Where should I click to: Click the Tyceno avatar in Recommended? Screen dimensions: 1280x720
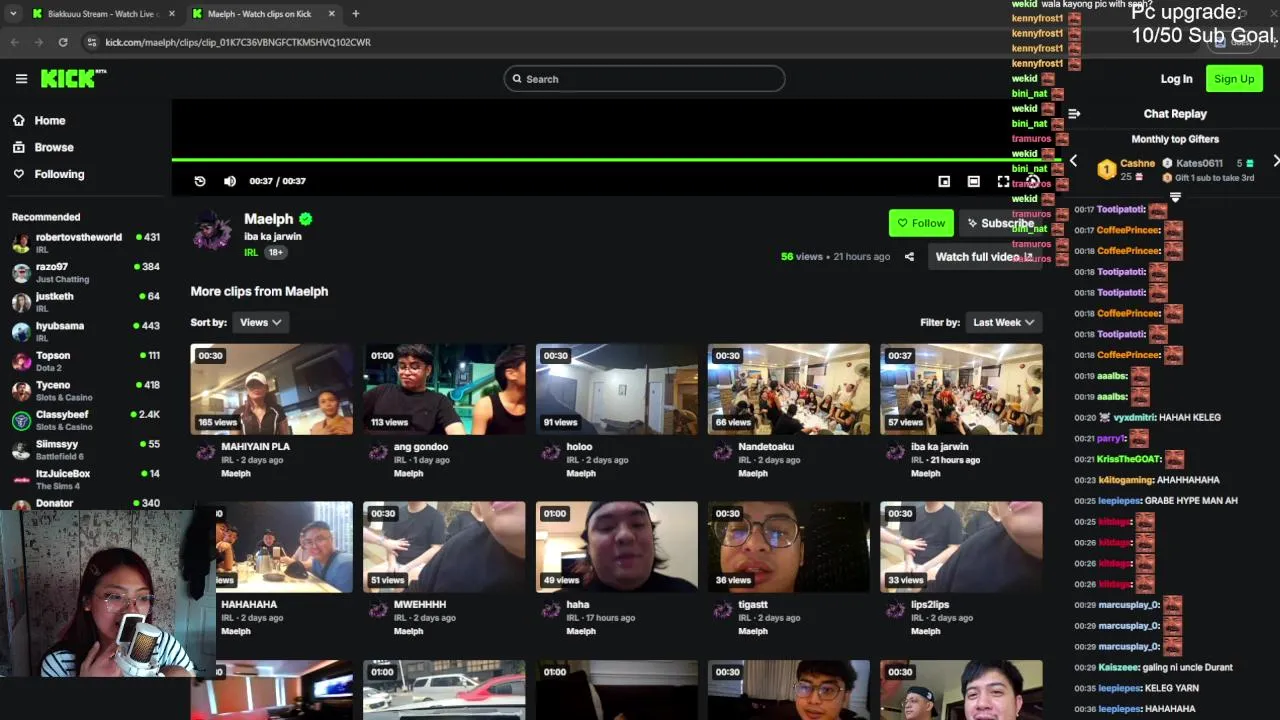[21, 391]
